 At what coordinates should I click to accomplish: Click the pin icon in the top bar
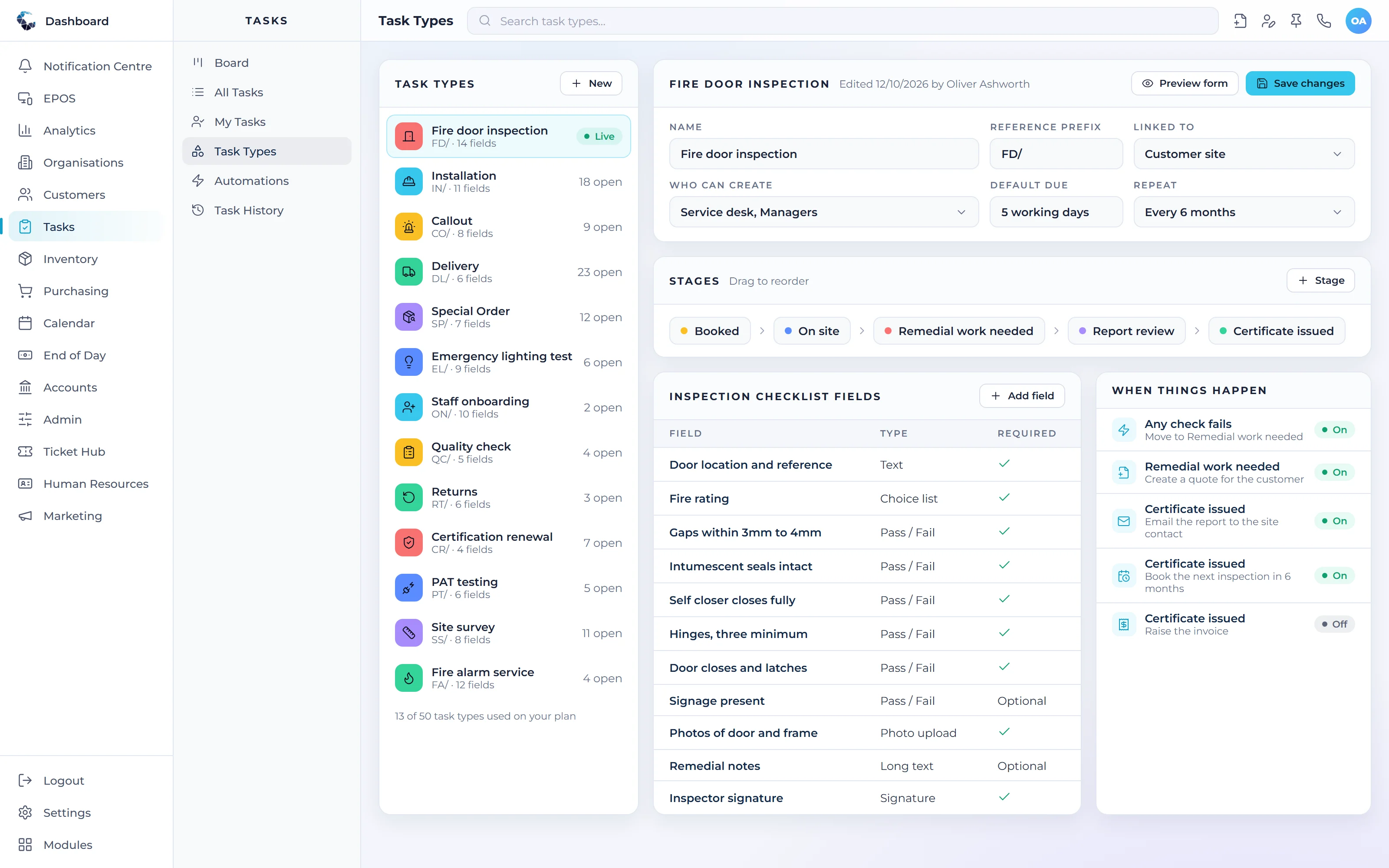1296,21
